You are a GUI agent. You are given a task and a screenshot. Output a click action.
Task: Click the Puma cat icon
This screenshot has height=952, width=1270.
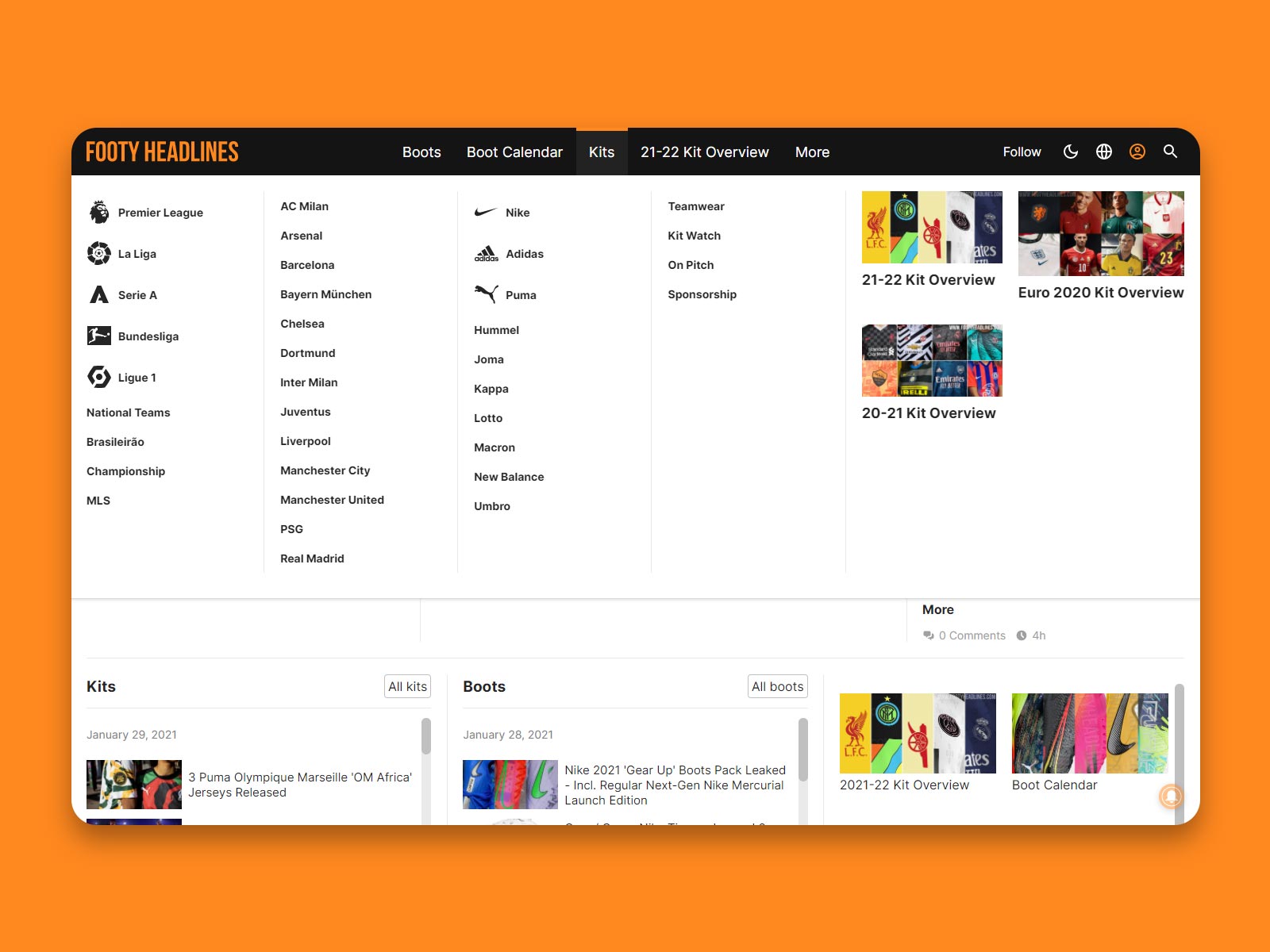(x=486, y=294)
